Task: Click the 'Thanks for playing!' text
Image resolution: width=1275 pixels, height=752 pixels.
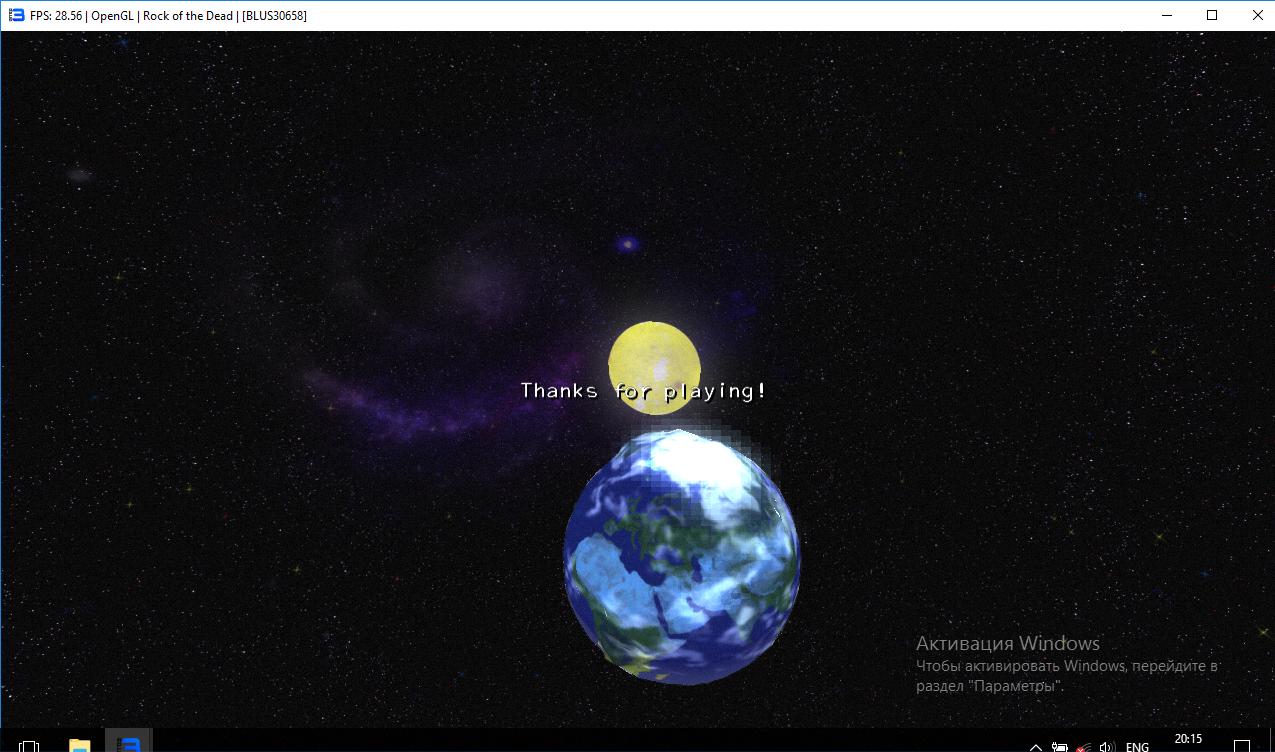Action: pos(644,391)
